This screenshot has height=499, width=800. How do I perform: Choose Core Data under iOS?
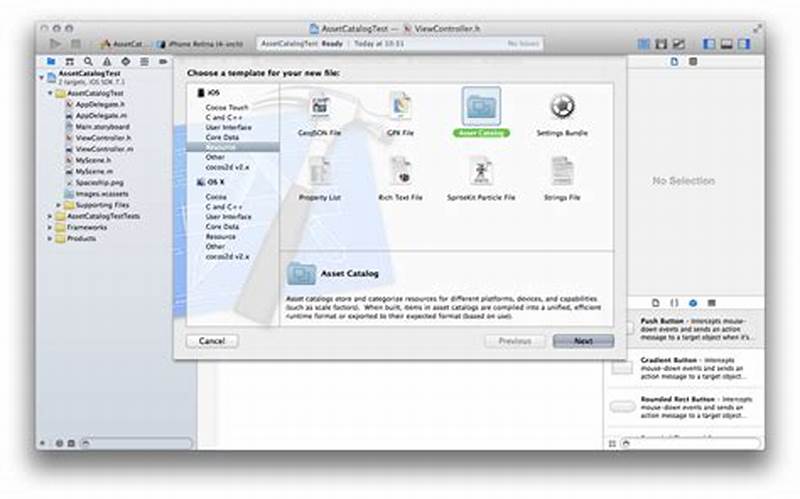click(x=222, y=137)
